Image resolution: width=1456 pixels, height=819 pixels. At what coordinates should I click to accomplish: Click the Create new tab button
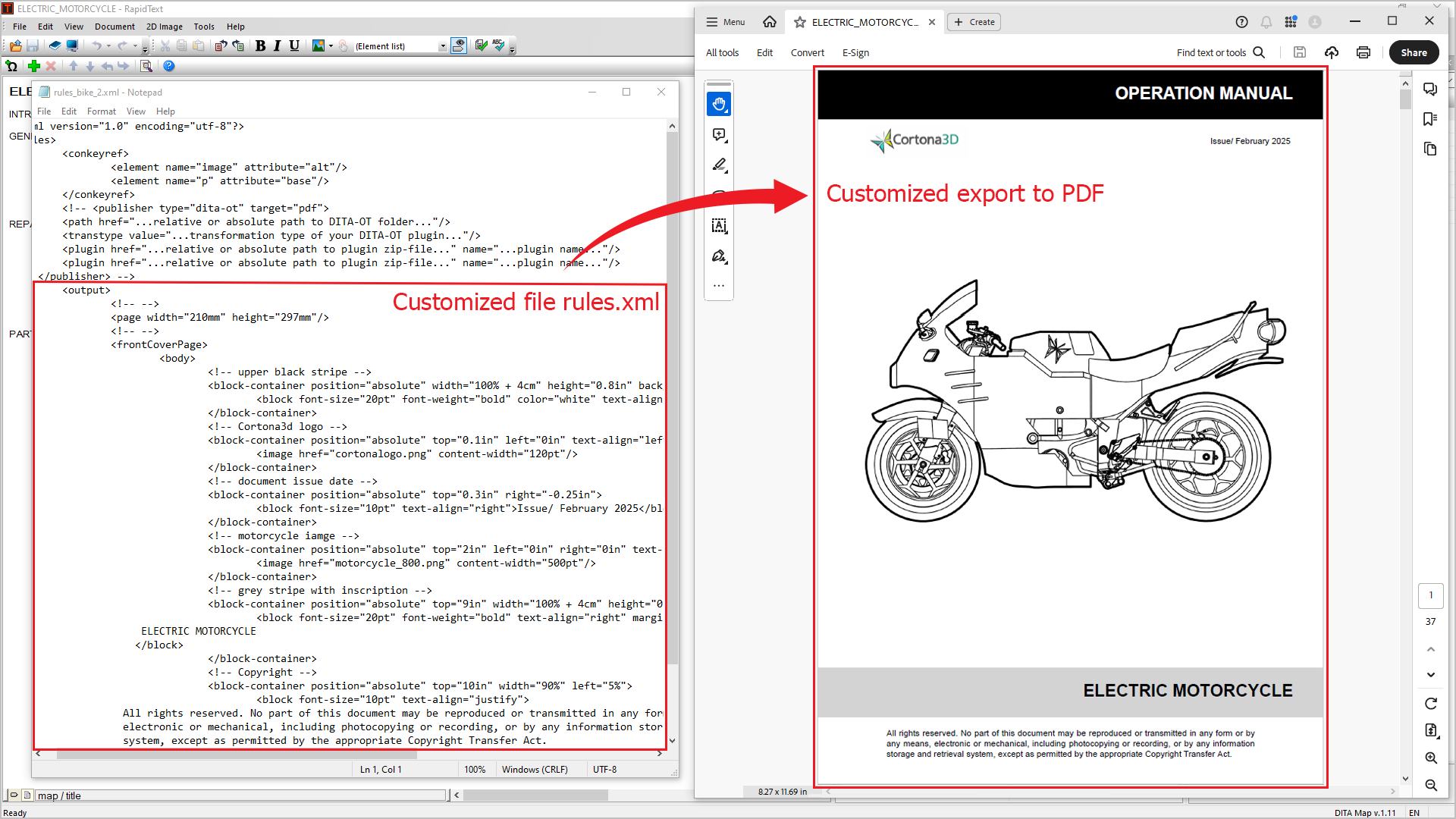click(974, 22)
